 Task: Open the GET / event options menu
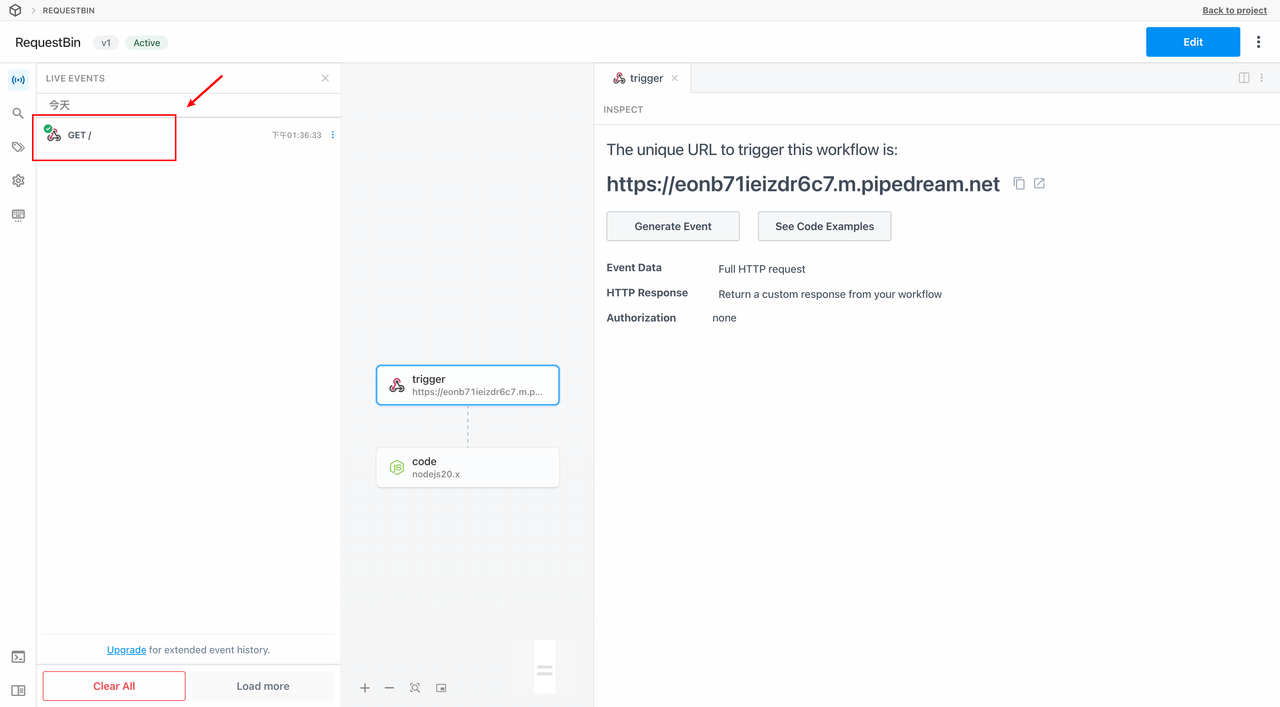[x=333, y=135]
